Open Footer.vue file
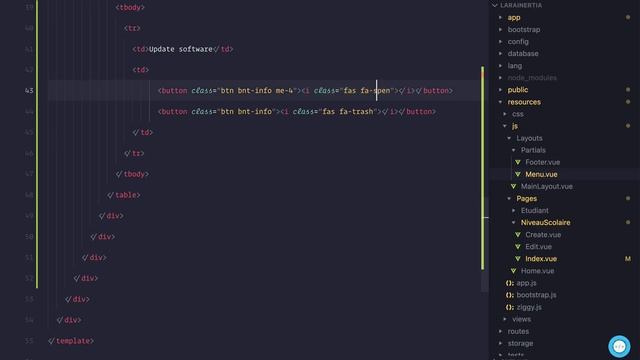Screen dimensions: 640x360 tap(542, 162)
